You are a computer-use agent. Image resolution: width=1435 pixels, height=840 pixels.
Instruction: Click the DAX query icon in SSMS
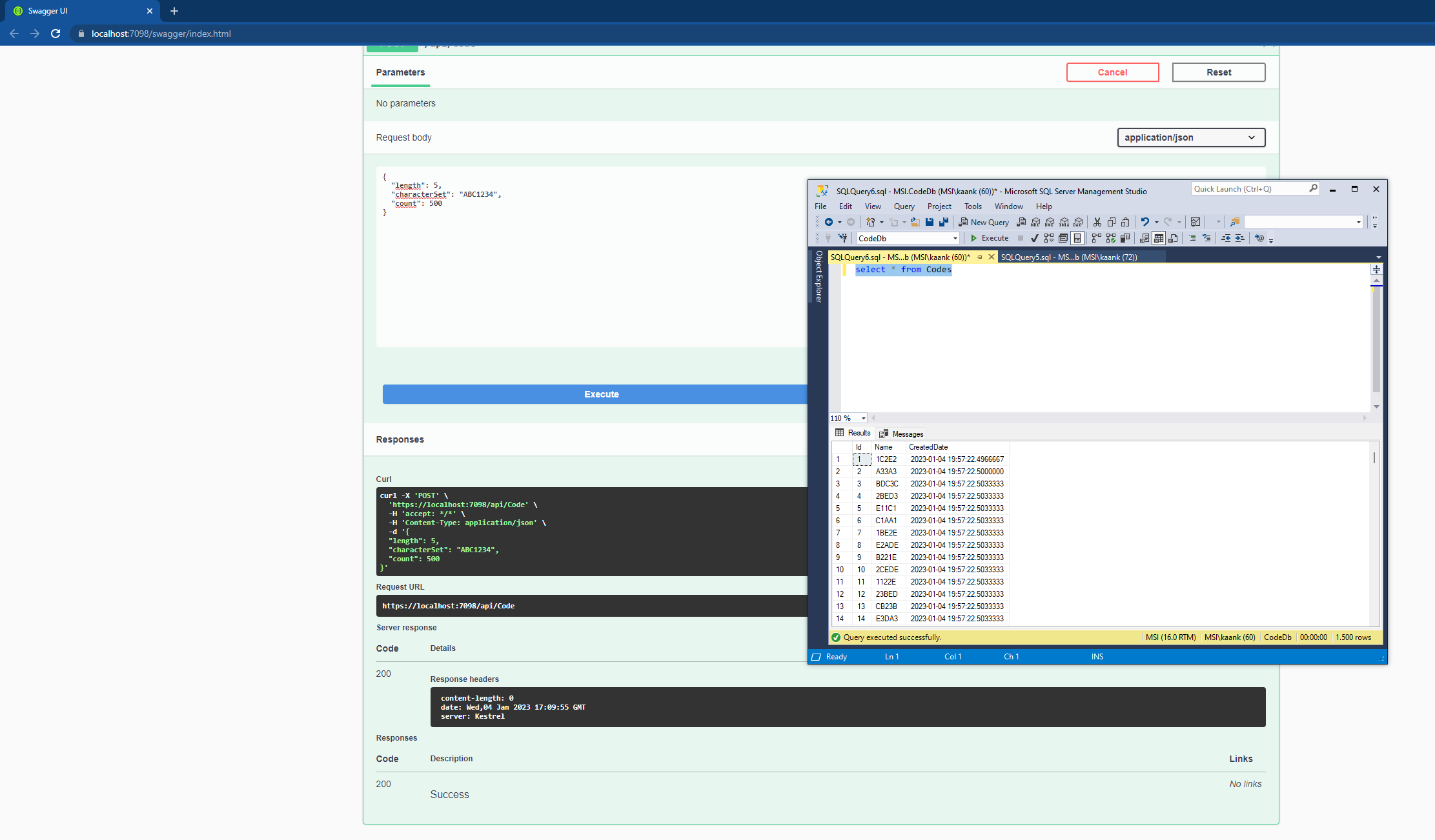(1078, 222)
